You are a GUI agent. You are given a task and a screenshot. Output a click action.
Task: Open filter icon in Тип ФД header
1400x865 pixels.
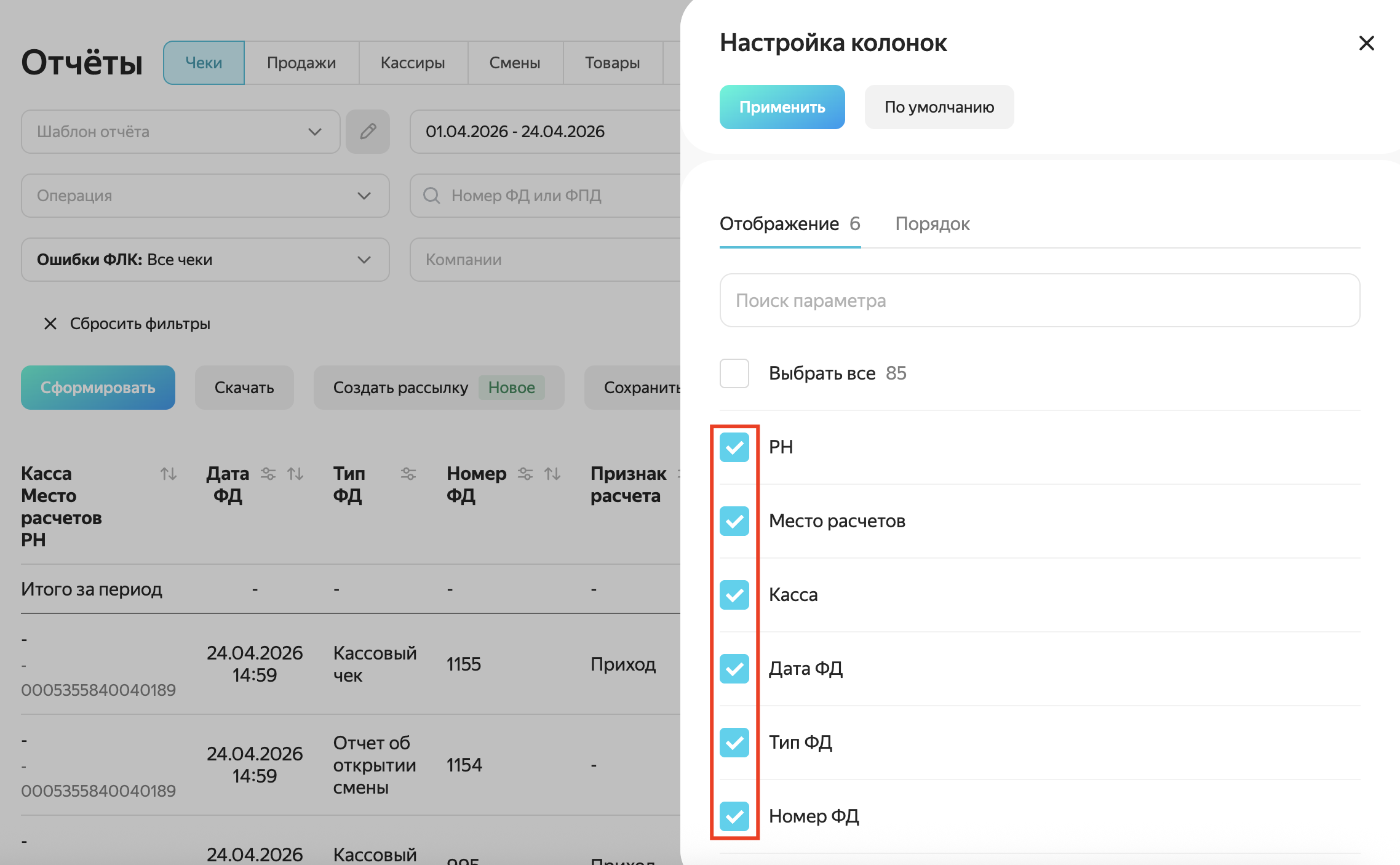(408, 474)
